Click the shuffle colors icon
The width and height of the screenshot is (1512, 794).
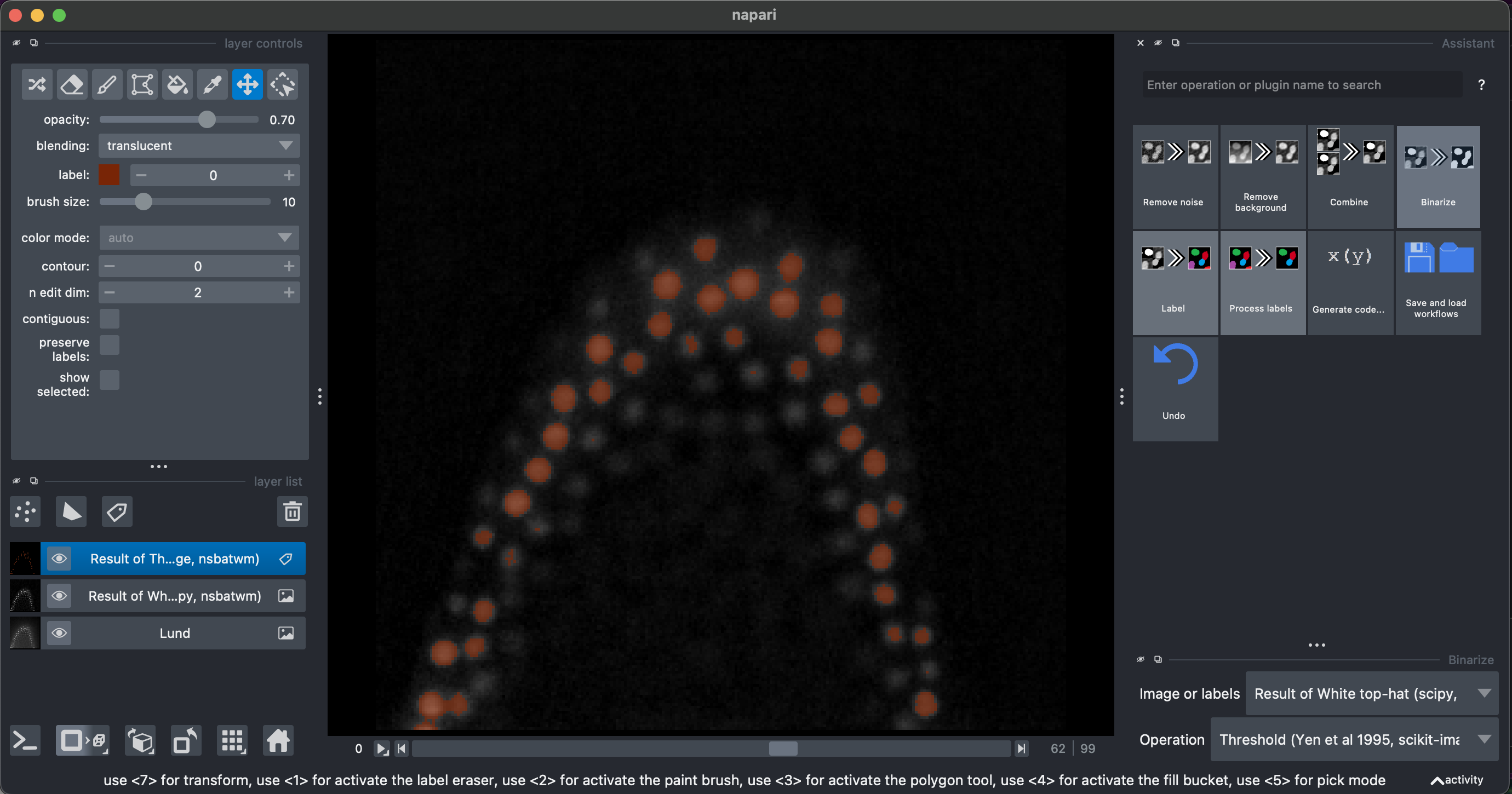click(37, 84)
